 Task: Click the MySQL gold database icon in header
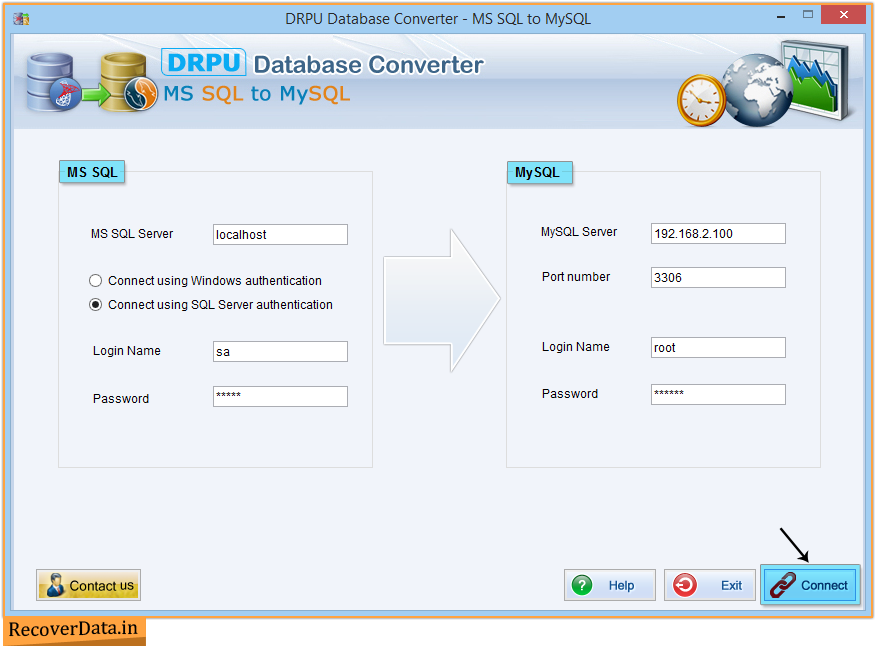[x=128, y=82]
